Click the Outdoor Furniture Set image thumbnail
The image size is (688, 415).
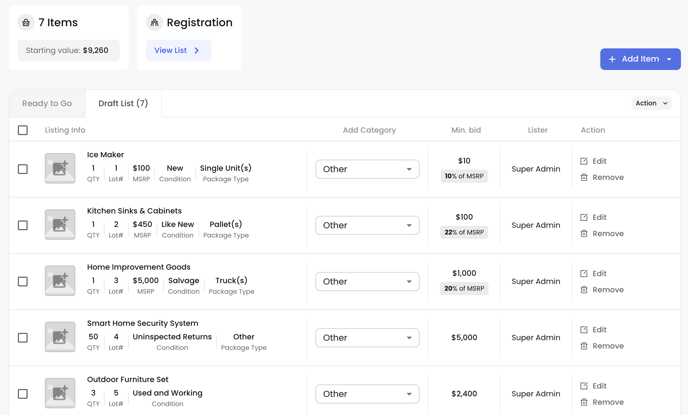pyautogui.click(x=60, y=393)
